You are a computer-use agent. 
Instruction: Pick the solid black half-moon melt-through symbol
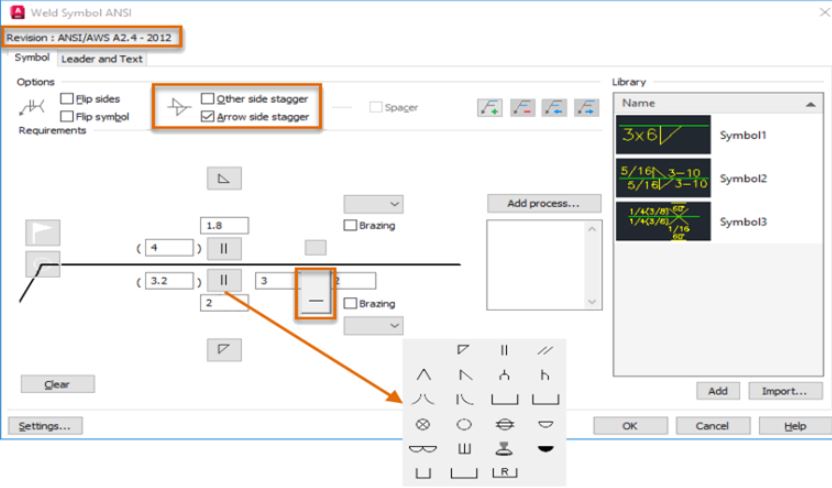point(545,449)
